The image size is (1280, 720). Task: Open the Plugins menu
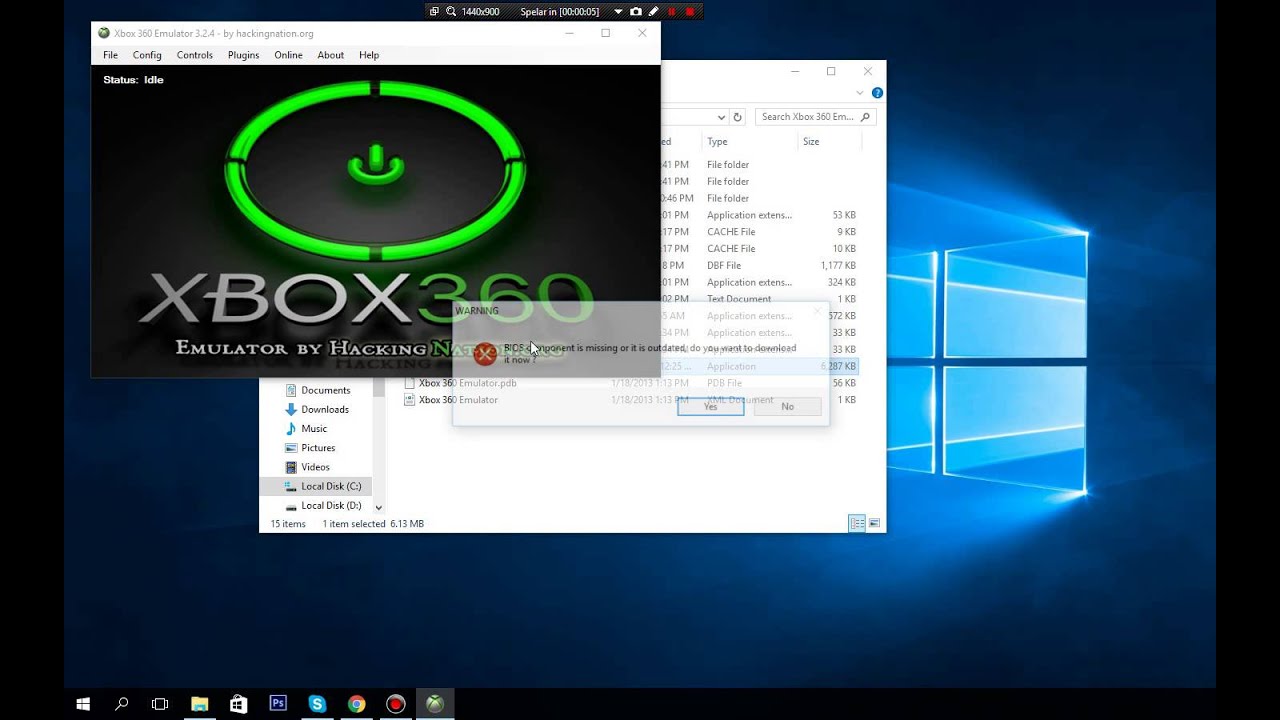(x=243, y=55)
